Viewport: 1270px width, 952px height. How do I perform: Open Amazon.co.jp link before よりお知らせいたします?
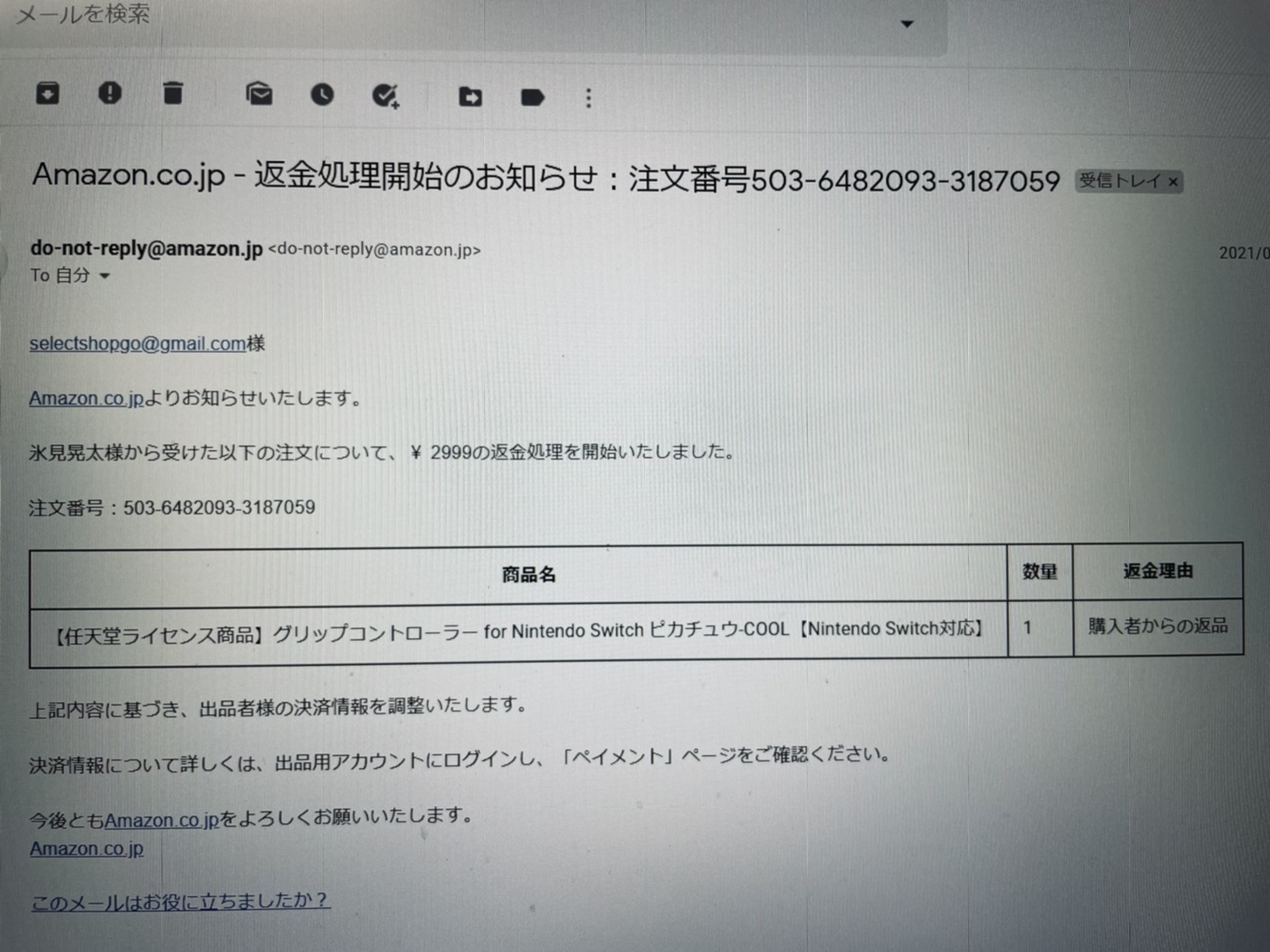pyautogui.click(x=86, y=399)
